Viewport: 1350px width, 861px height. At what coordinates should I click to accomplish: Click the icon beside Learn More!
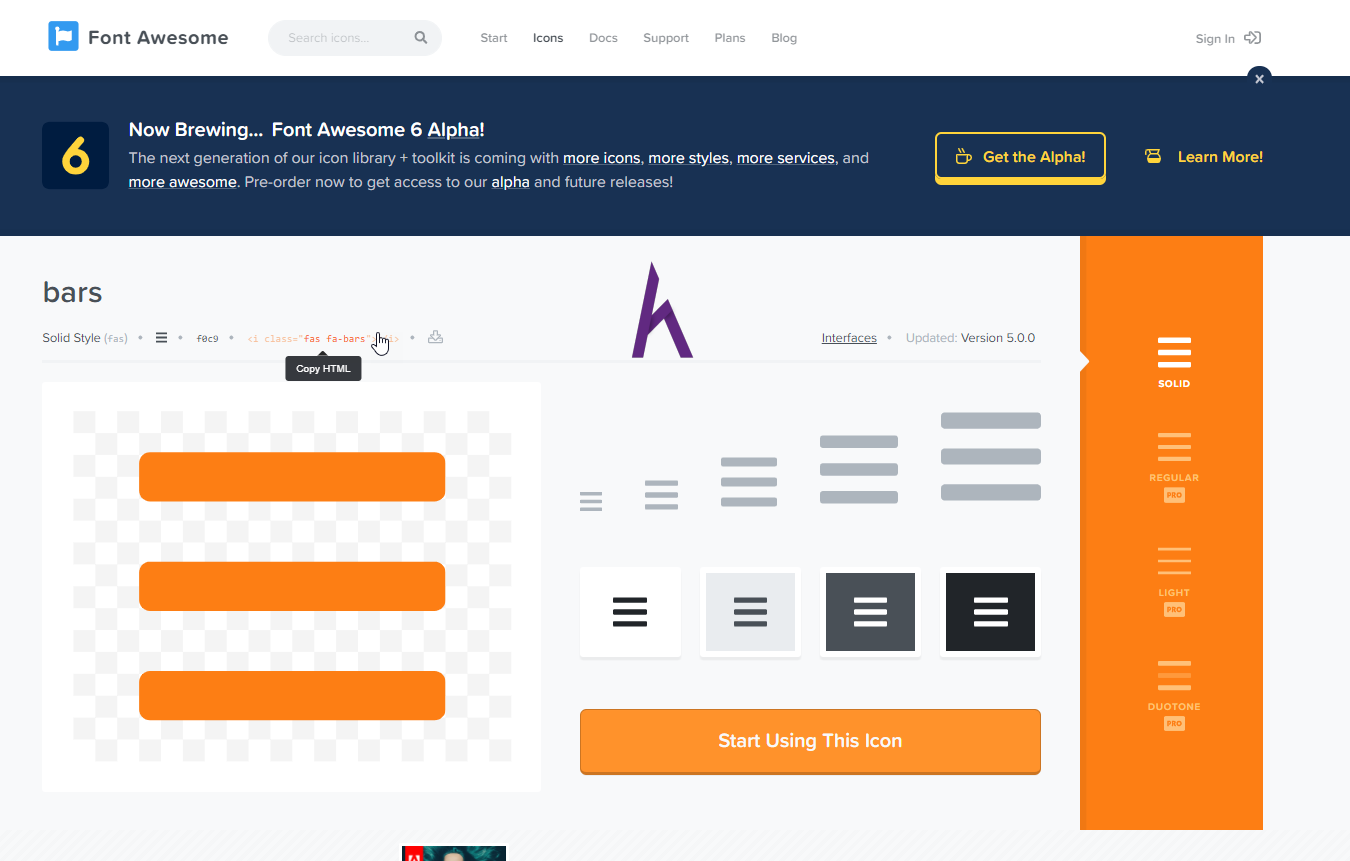(x=1153, y=157)
